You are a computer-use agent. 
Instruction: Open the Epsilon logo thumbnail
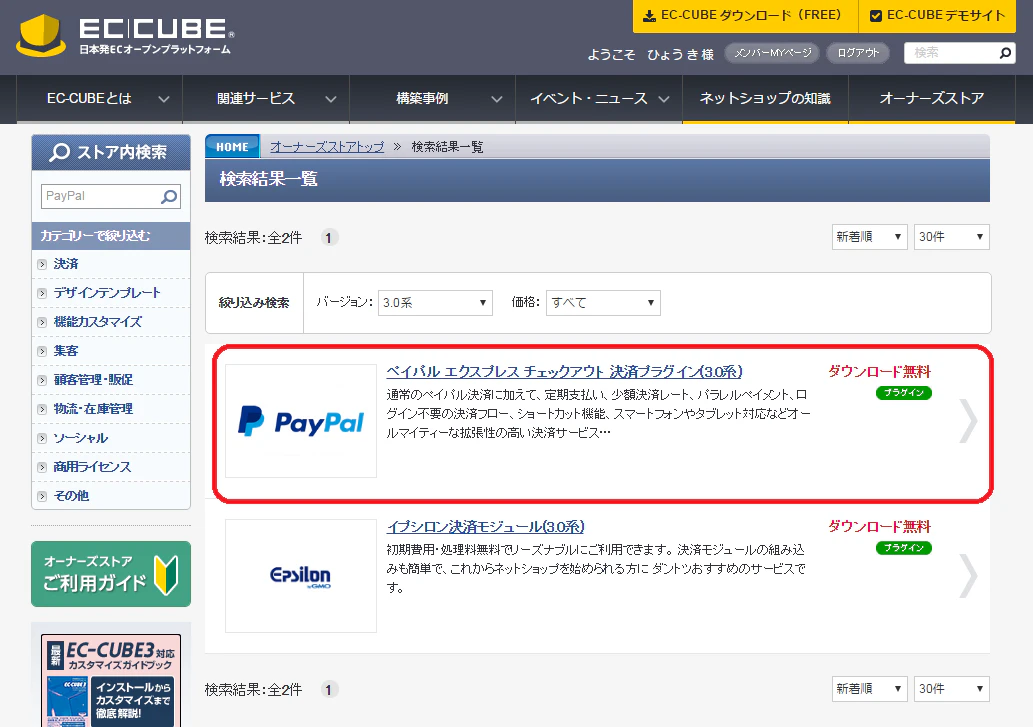301,576
